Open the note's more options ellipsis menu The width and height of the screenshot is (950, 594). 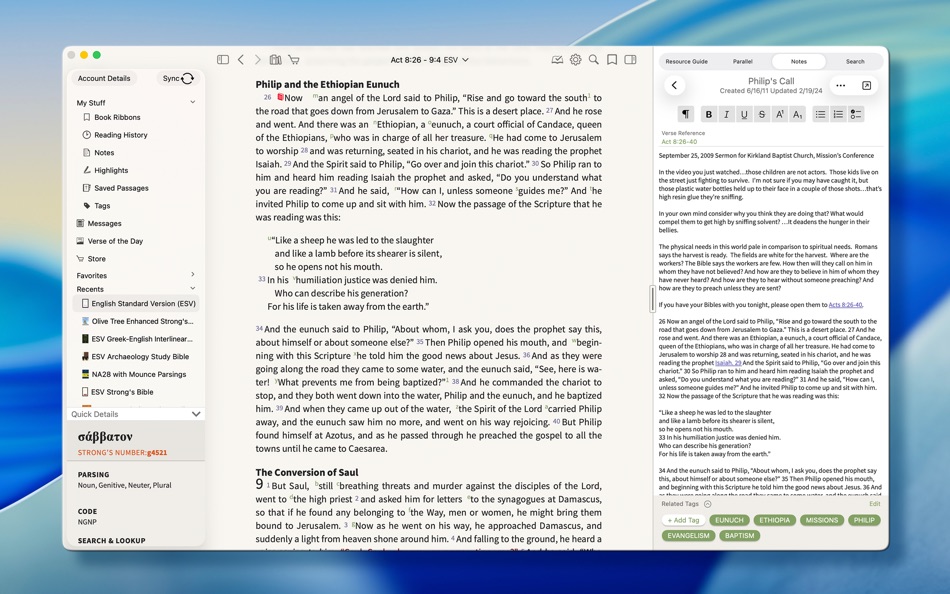point(840,85)
